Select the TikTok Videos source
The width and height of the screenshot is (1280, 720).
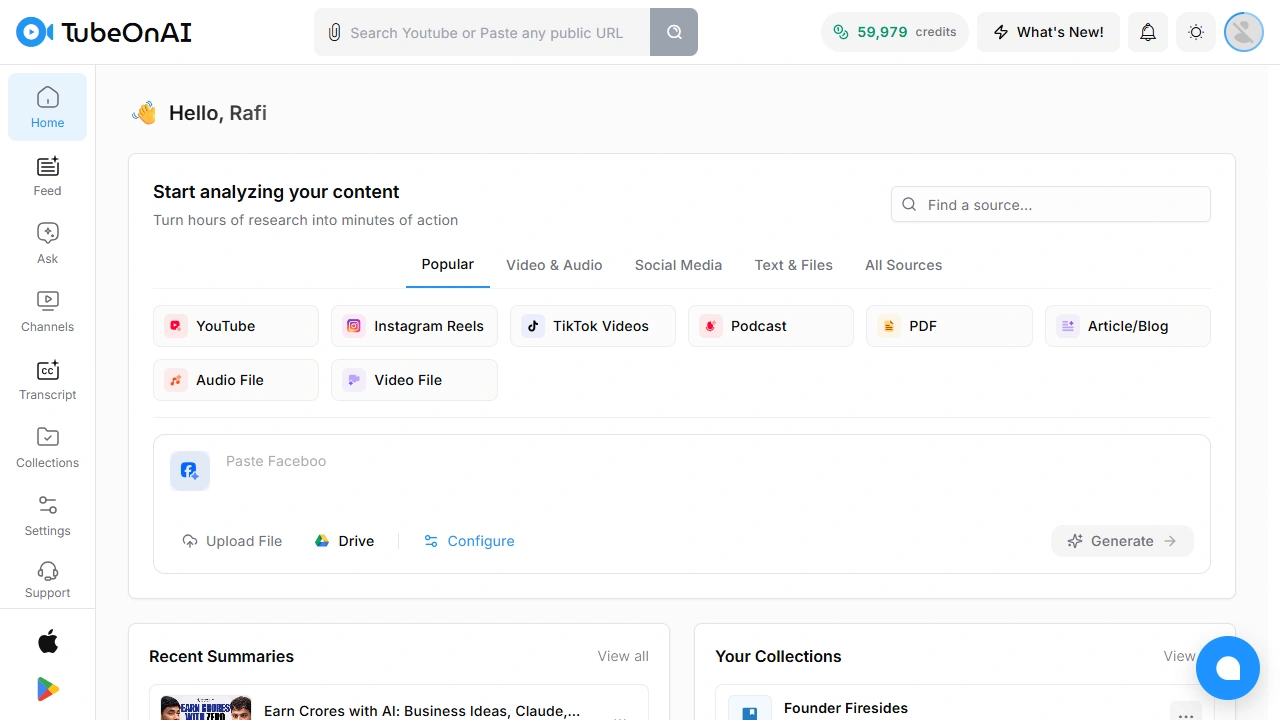click(x=593, y=326)
